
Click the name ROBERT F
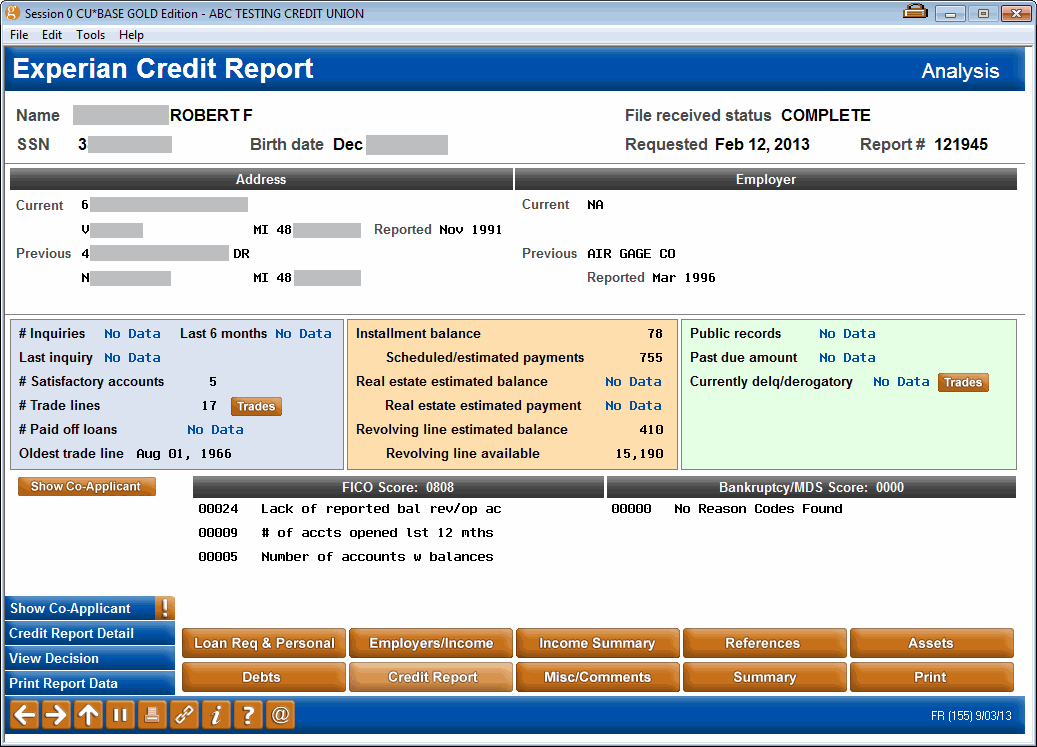point(211,115)
